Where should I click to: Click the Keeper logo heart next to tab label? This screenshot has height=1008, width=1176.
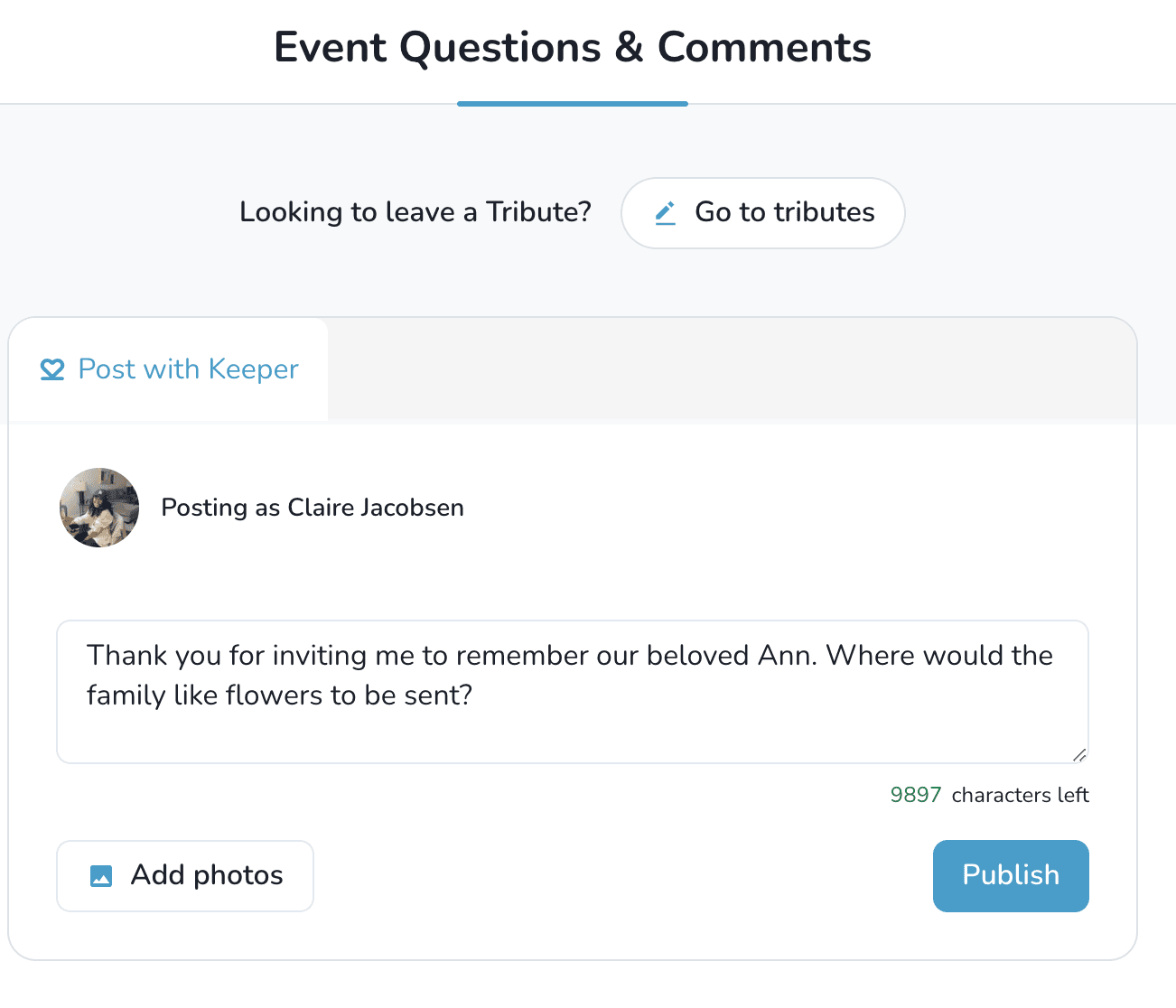point(52,369)
